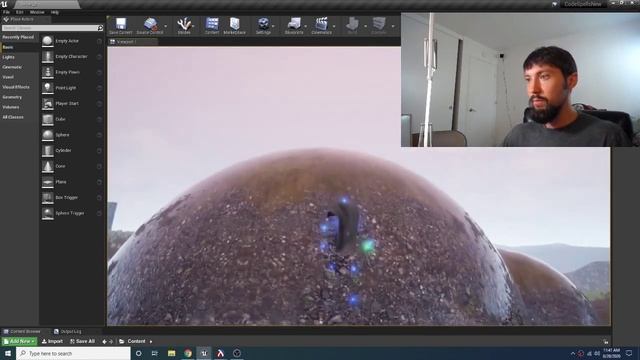Expand the Build options dropdown arrow
The width and height of the screenshot is (640, 360).
(x=365, y=26)
